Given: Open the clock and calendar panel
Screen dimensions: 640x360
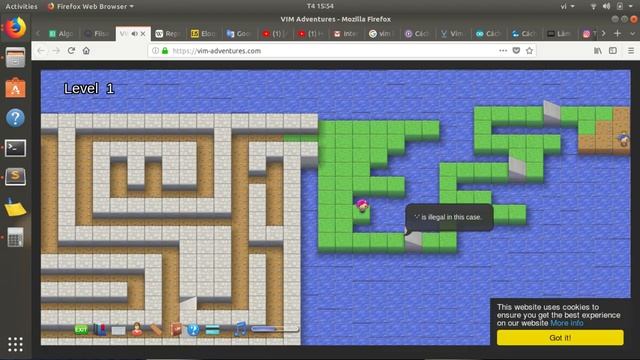Looking at the screenshot, I should coord(320,6).
